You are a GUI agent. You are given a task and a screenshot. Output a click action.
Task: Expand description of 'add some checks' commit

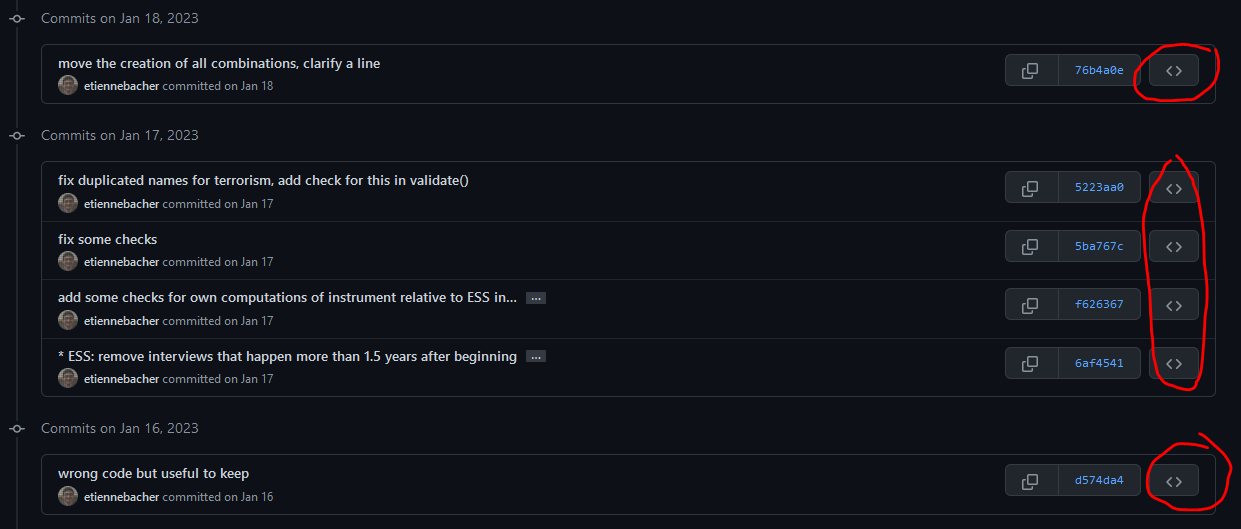pos(536,298)
